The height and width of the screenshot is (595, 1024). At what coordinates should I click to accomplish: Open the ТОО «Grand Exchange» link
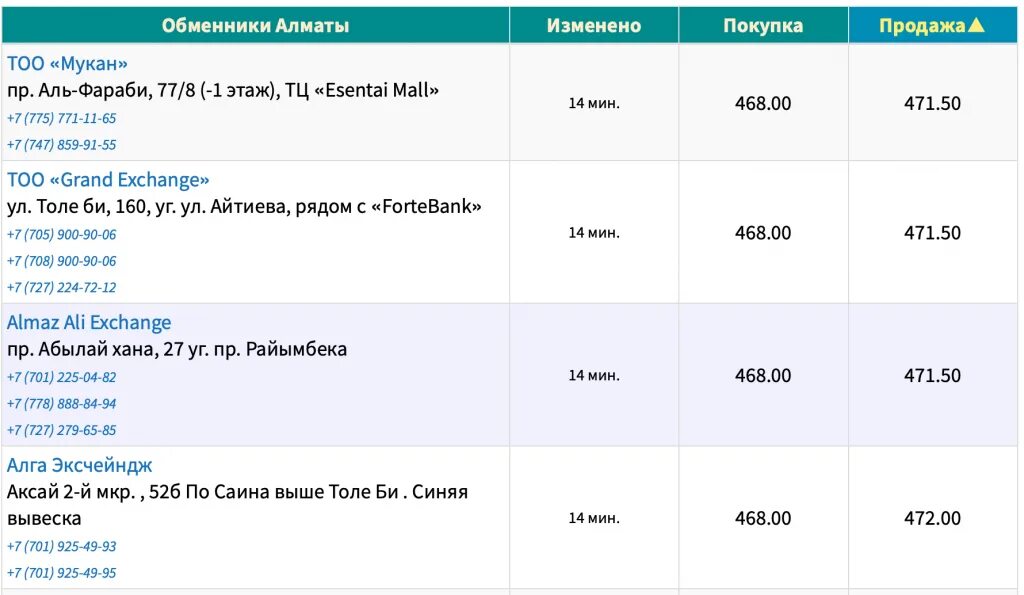pos(108,180)
